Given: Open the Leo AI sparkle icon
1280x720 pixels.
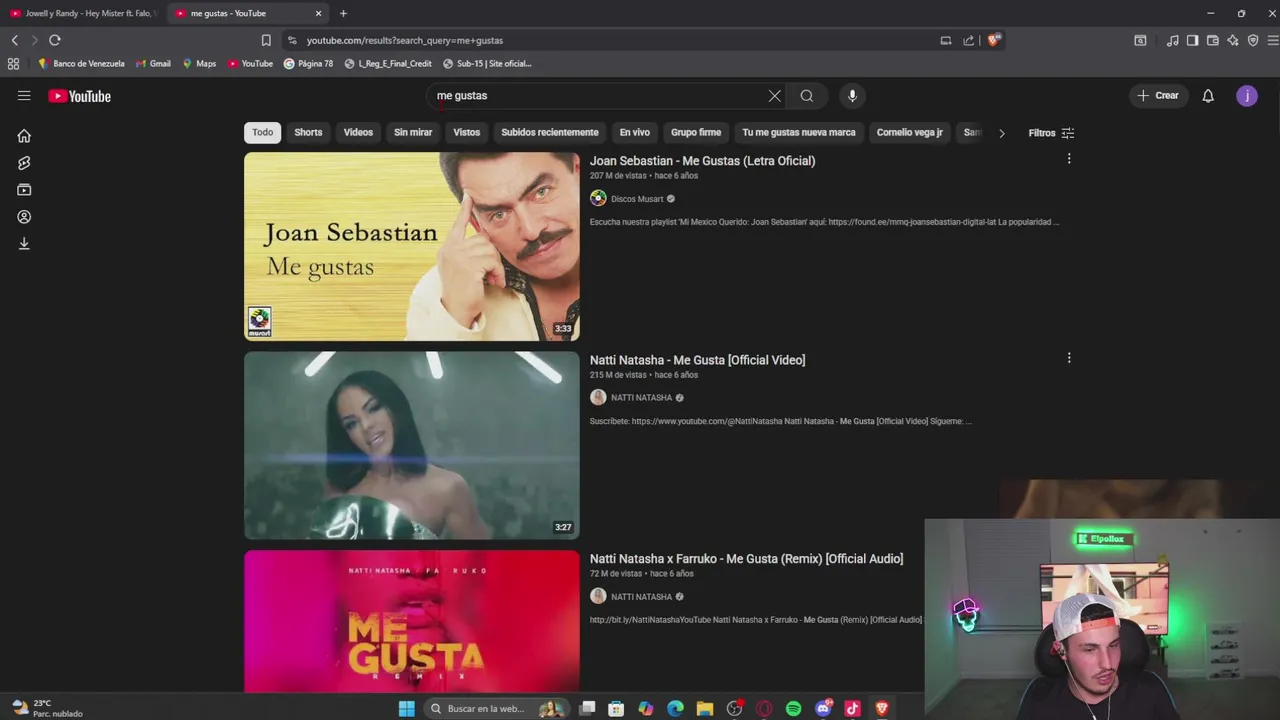Looking at the screenshot, I should tap(1233, 40).
